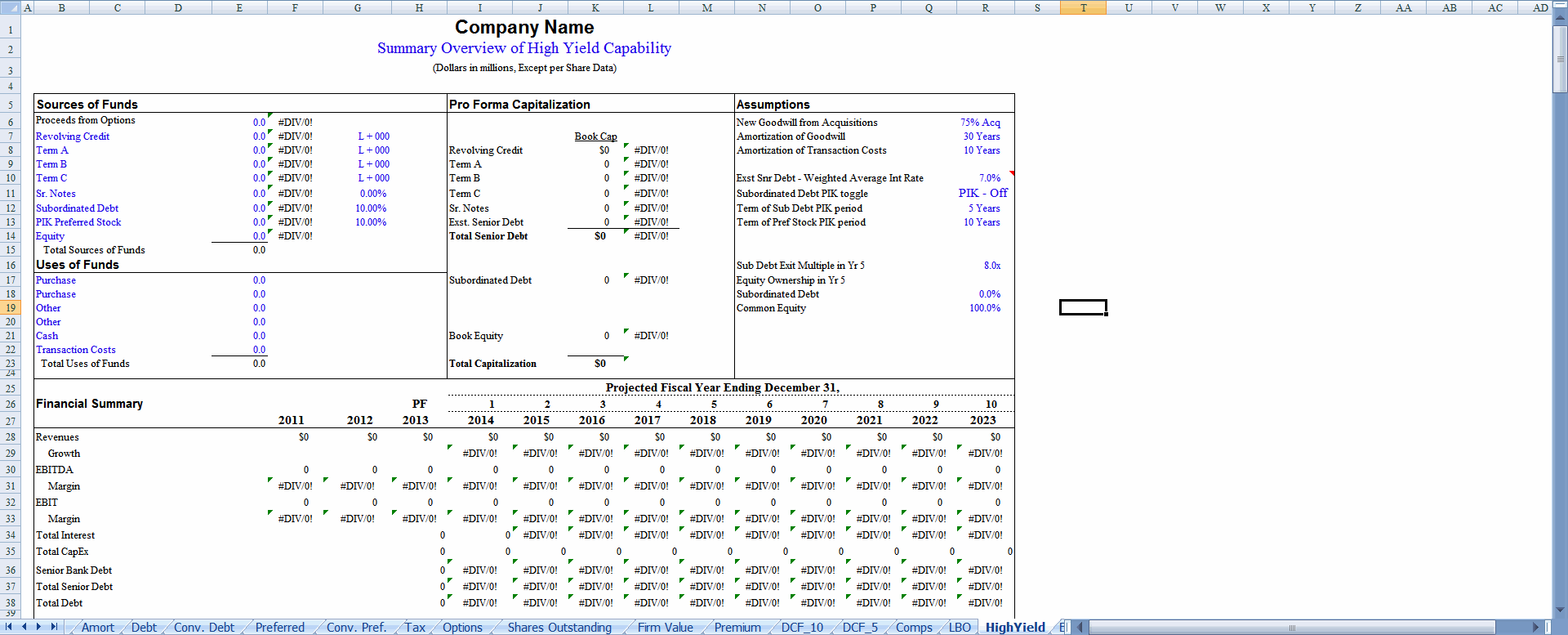This screenshot has height=635, width=1568.
Task: Select Proceeds from Options label
Action: [x=86, y=120]
